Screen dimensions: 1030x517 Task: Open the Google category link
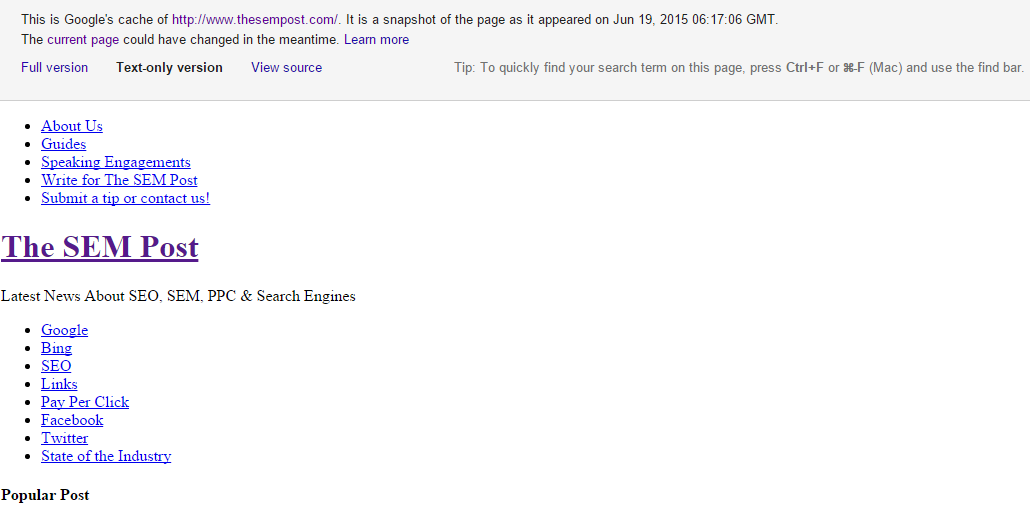click(64, 330)
